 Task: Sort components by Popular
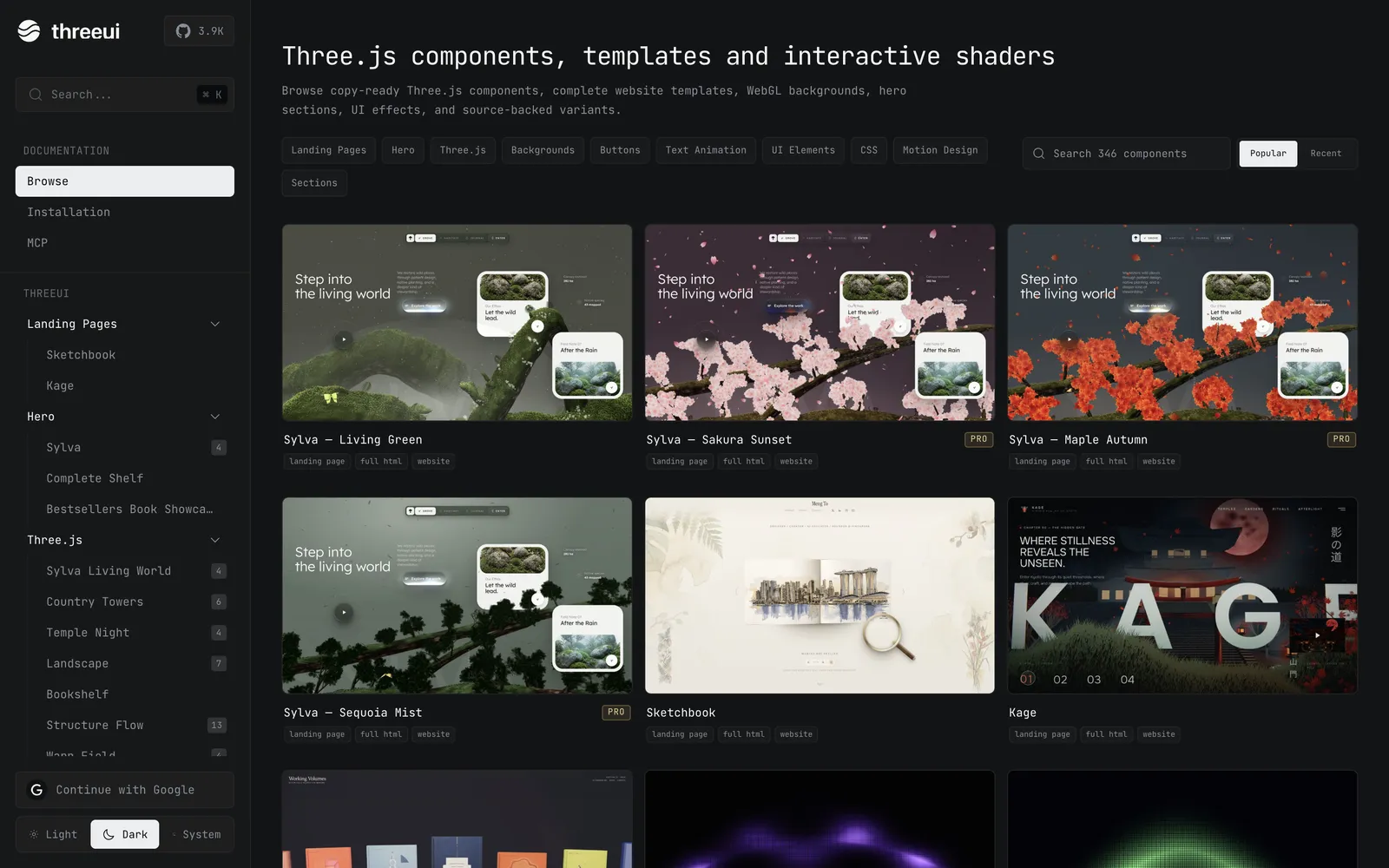(x=1268, y=154)
